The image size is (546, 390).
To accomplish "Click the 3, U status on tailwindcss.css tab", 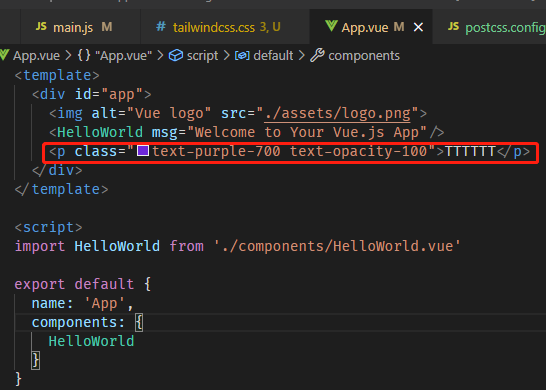I will pos(270,27).
